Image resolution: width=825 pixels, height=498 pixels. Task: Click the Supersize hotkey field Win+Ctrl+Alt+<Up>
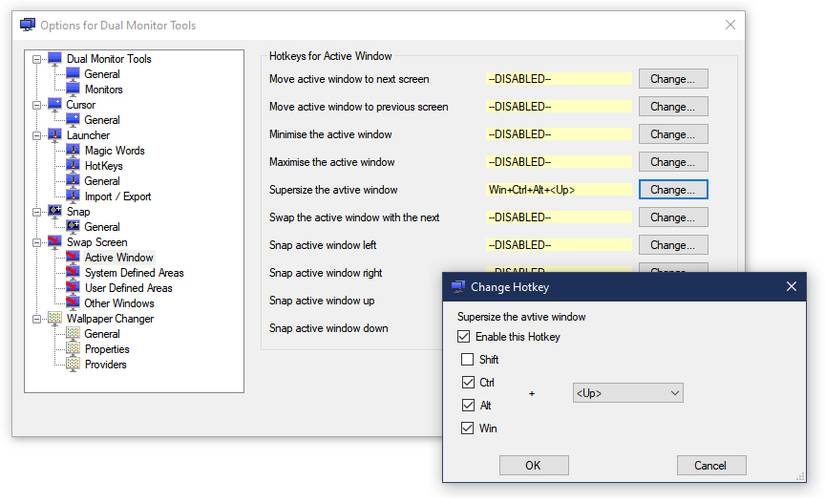coord(559,190)
